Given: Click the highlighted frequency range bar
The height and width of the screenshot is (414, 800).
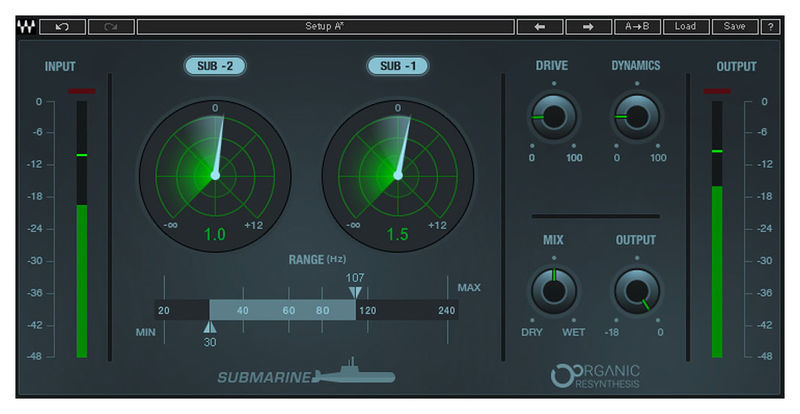Looking at the screenshot, I should [x=283, y=310].
